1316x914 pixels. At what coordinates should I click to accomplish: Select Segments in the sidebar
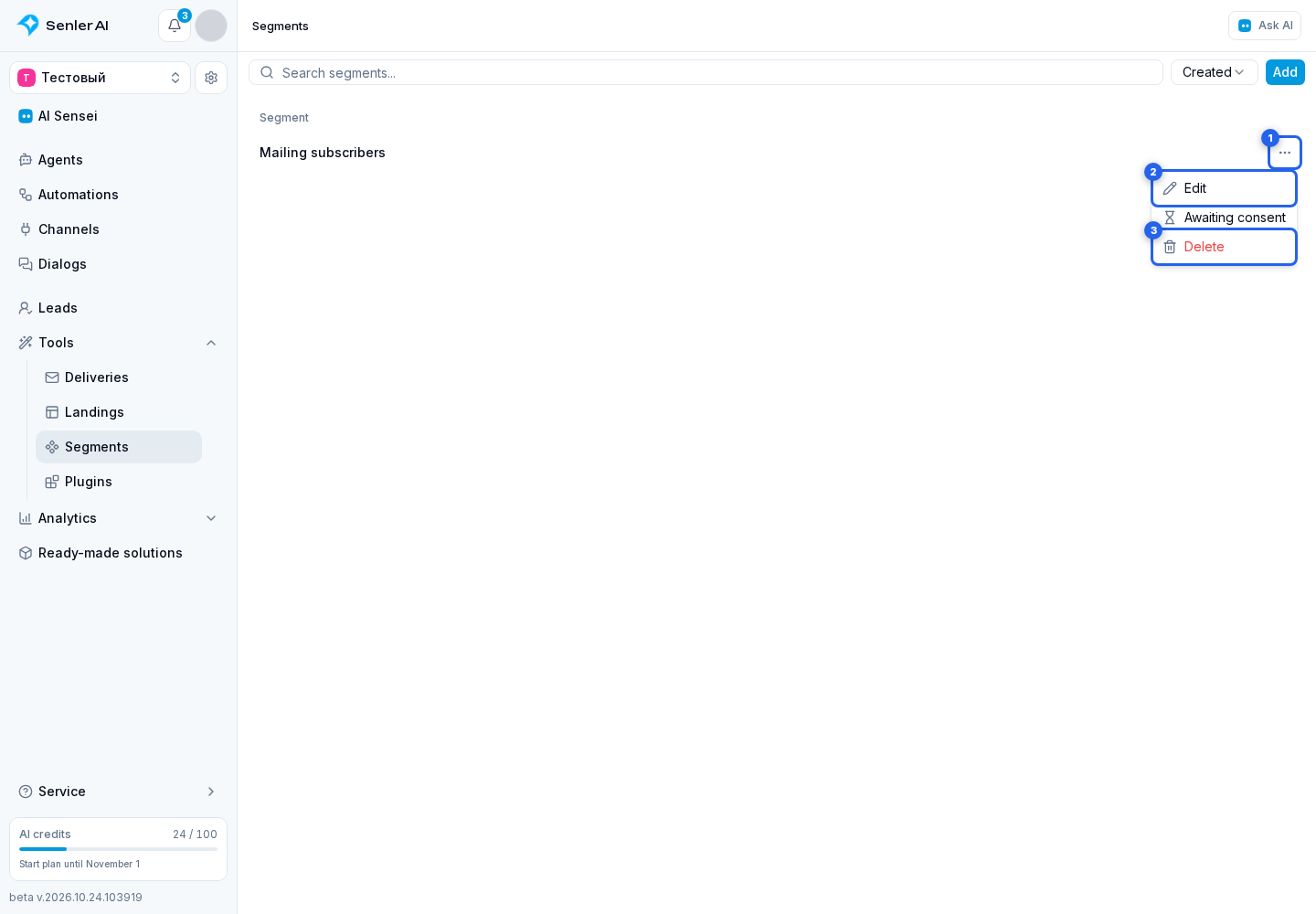point(119,447)
